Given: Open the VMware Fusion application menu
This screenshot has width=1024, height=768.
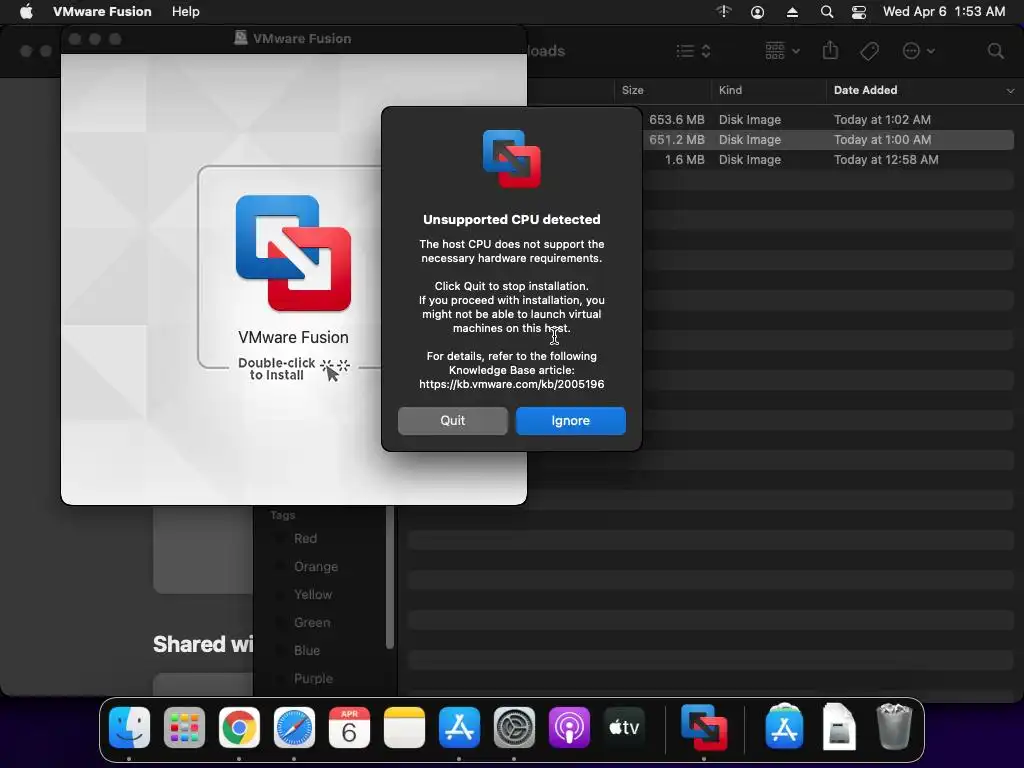Looking at the screenshot, I should pyautogui.click(x=102, y=11).
